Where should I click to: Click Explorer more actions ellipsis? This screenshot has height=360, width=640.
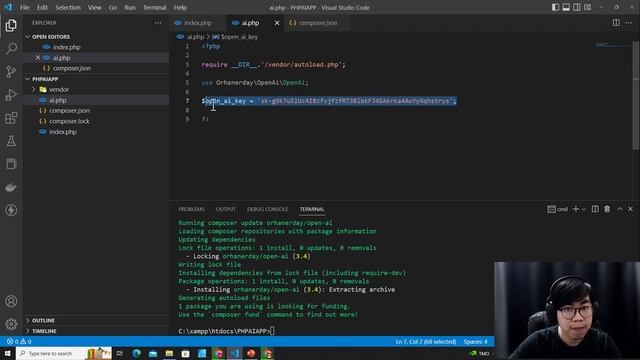(158, 23)
